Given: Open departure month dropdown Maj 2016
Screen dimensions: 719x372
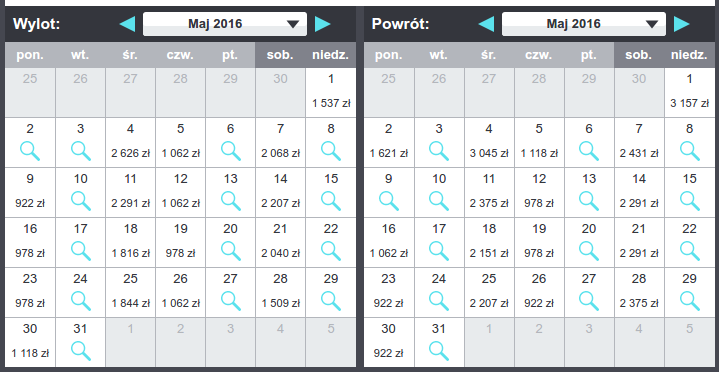Looking at the screenshot, I should [x=225, y=24].
